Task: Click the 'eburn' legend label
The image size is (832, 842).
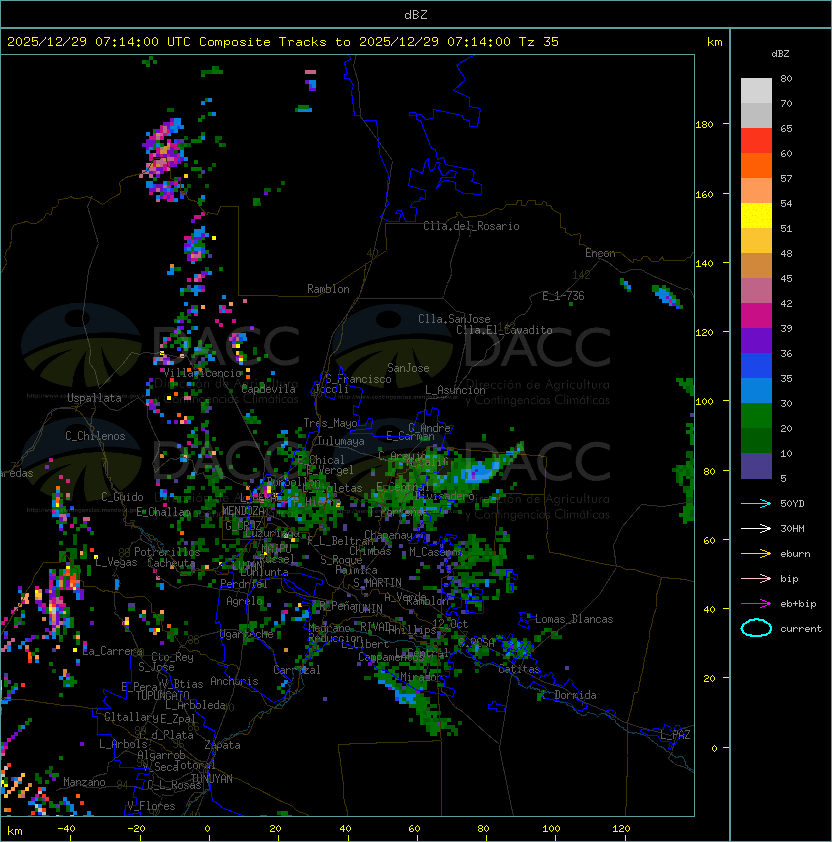Action: coord(795,554)
